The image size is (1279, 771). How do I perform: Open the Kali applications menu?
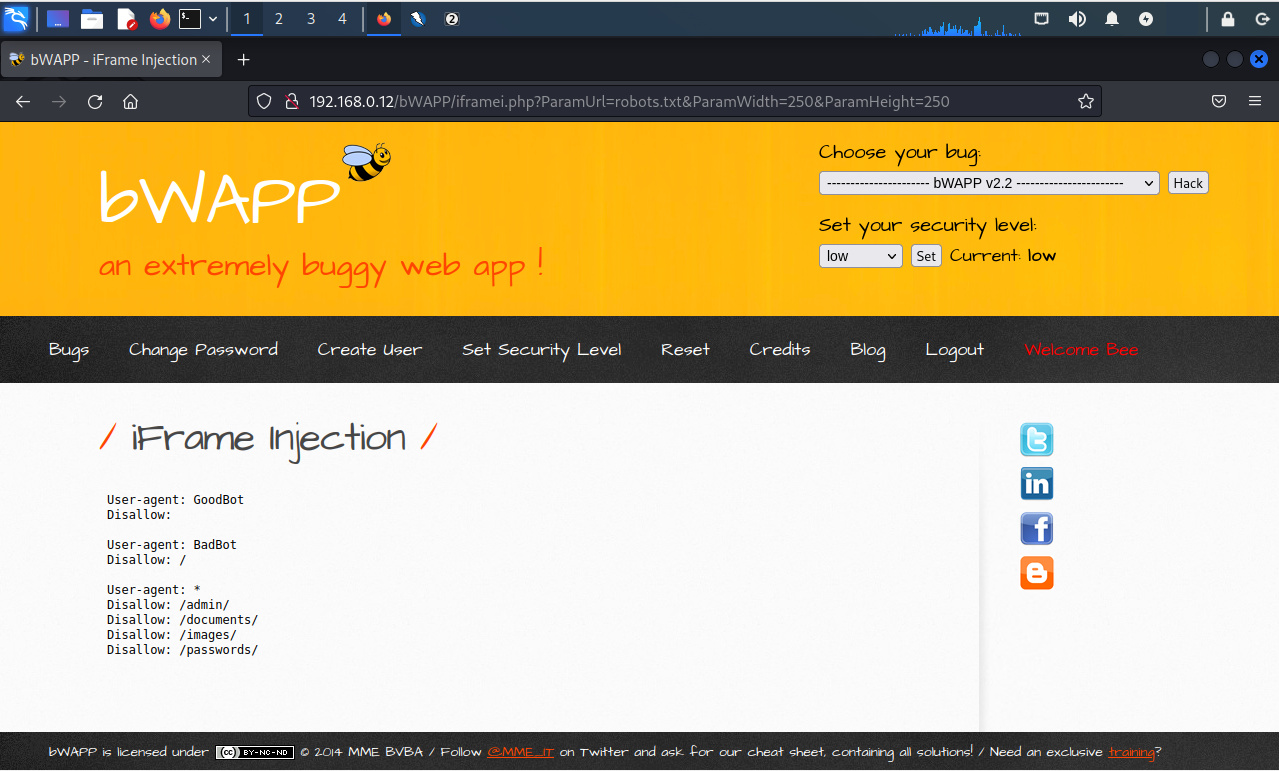[x=16, y=18]
